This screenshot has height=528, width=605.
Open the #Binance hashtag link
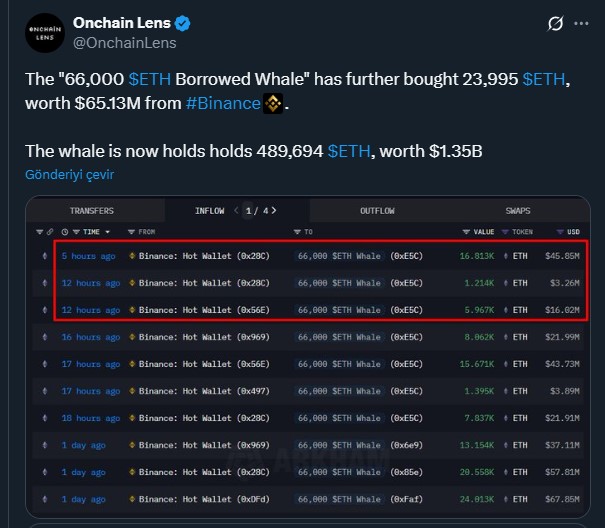tap(223, 104)
